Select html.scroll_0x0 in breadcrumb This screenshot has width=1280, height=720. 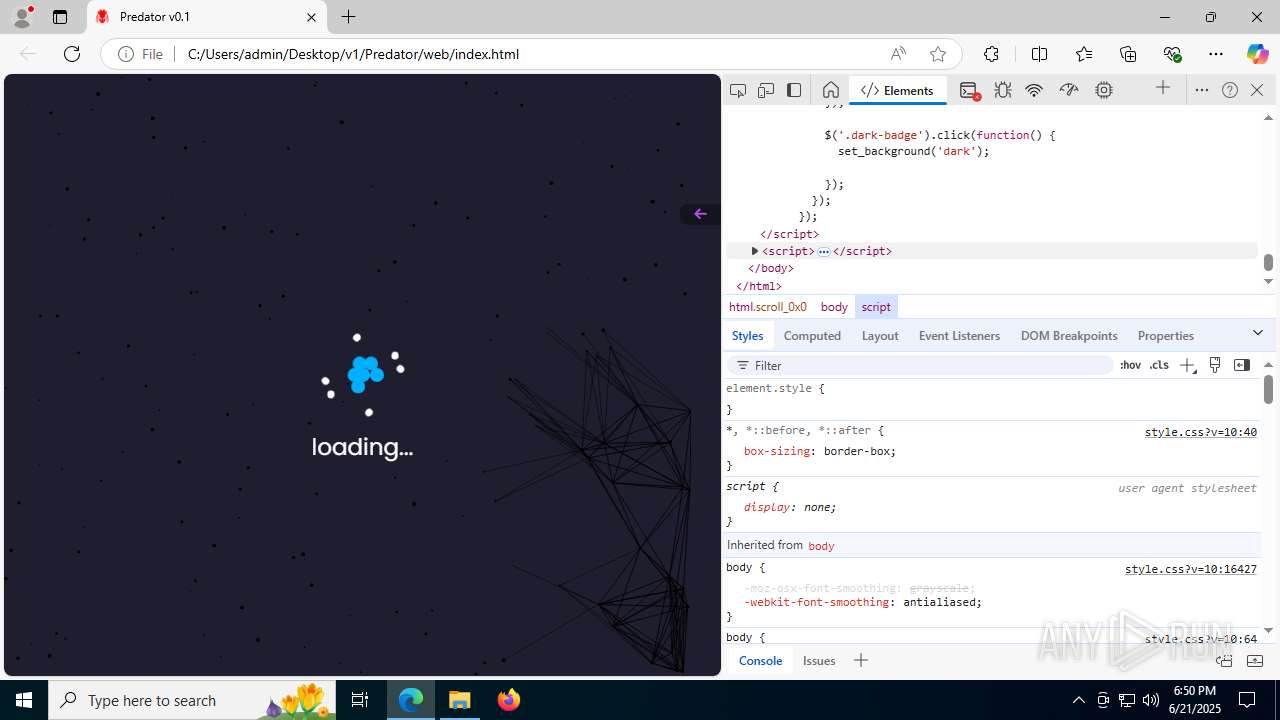point(767,307)
